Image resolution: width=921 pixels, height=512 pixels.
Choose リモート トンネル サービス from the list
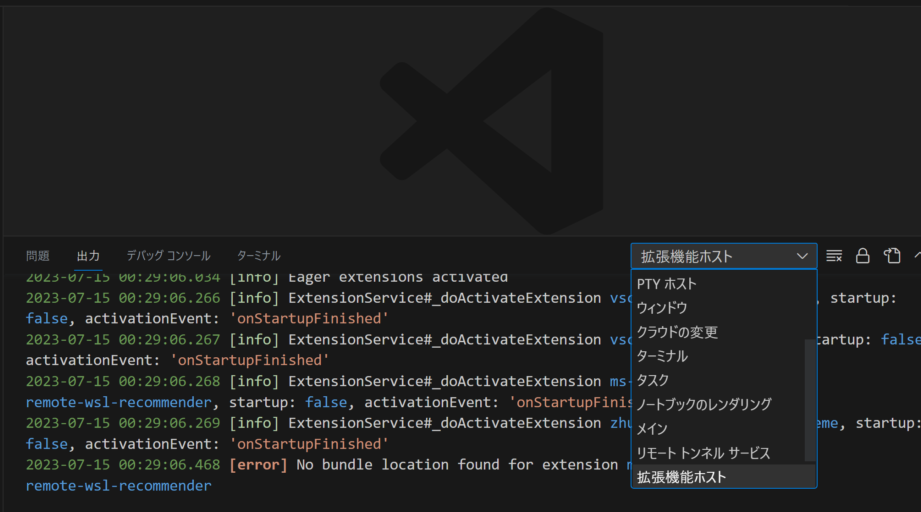tap(703, 453)
